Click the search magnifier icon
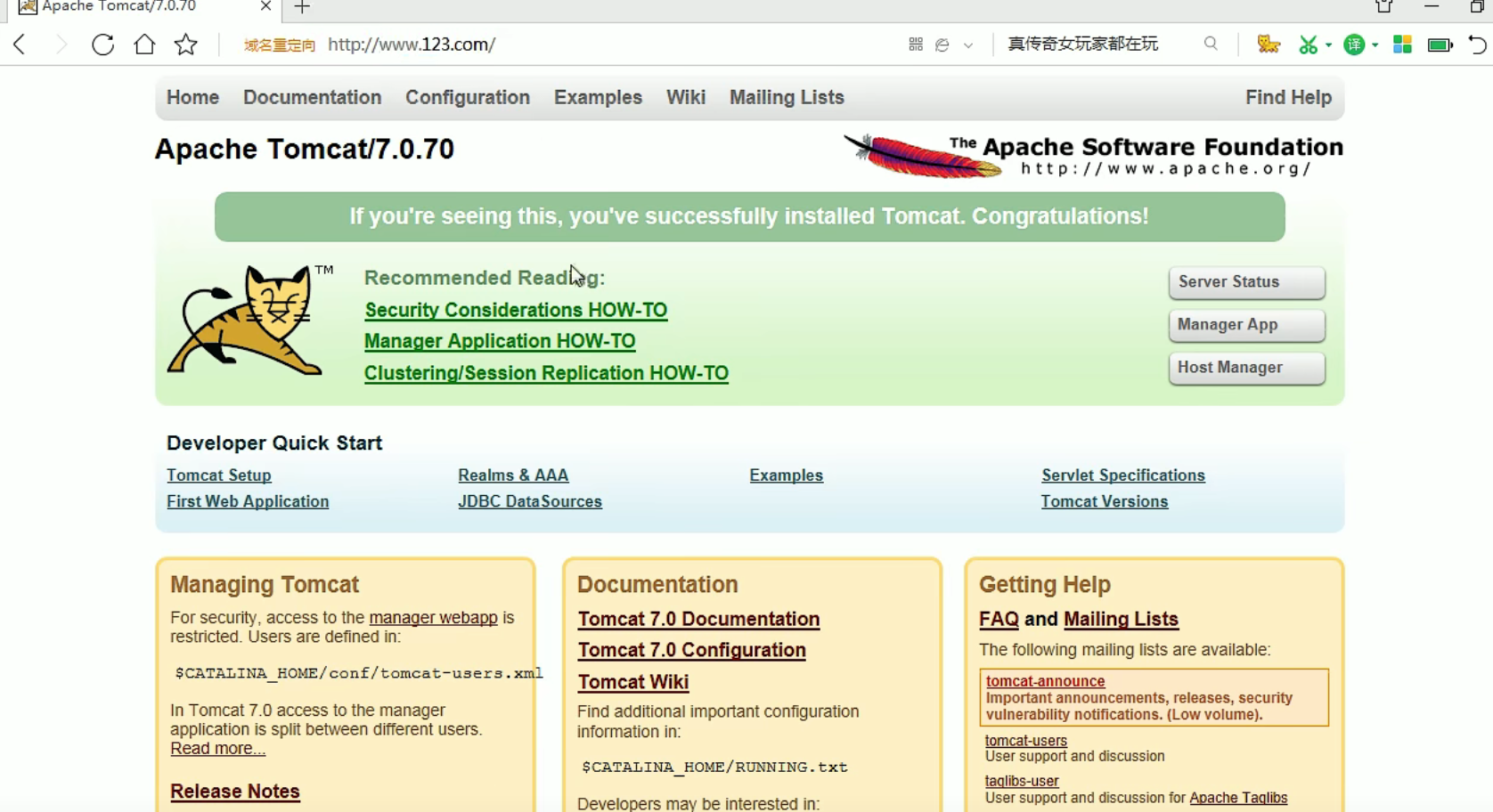The width and height of the screenshot is (1493, 812). (1211, 44)
